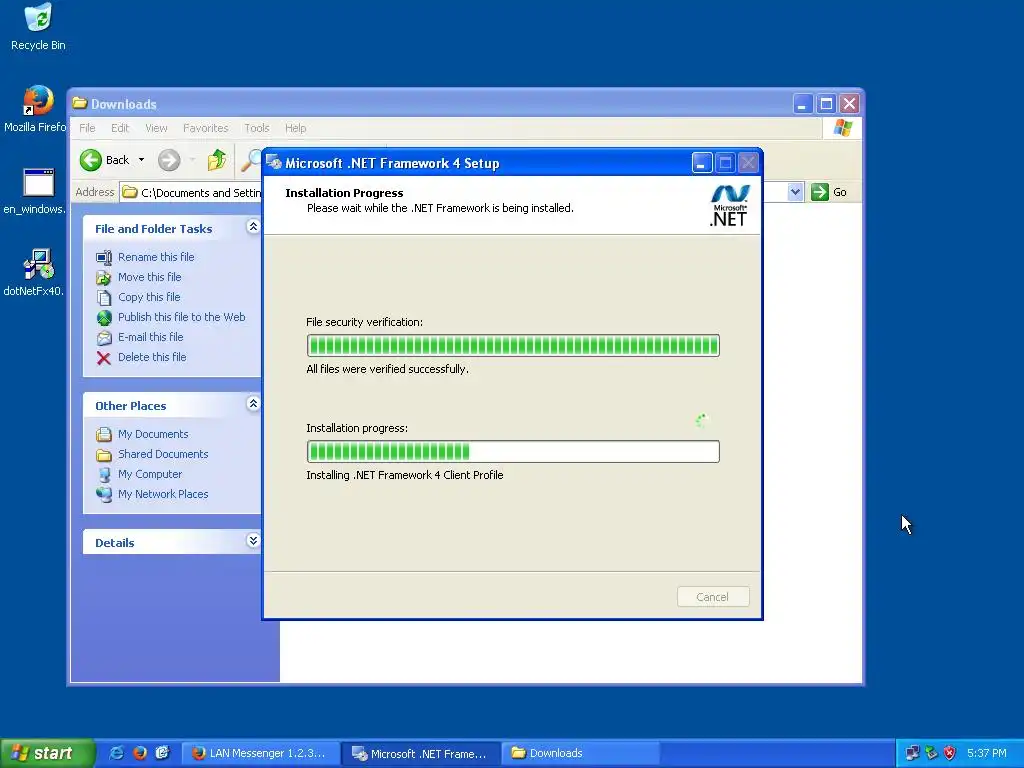Image resolution: width=1024 pixels, height=768 pixels.
Task: Open Shared Documents link
Action: point(163,454)
